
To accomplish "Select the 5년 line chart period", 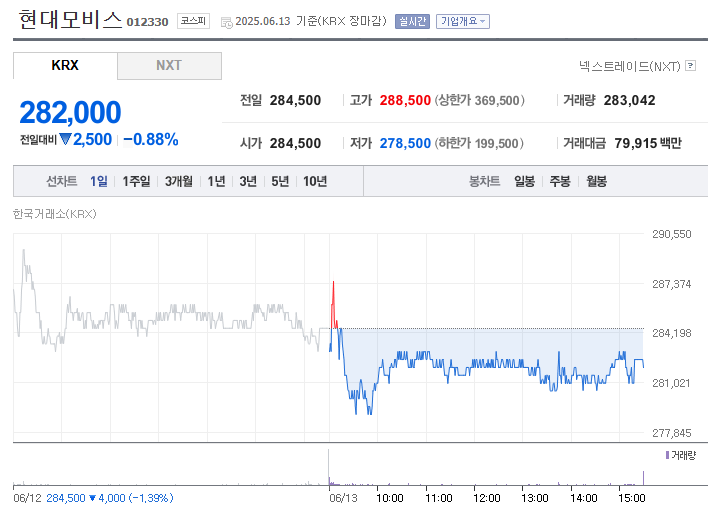I will (x=280, y=181).
